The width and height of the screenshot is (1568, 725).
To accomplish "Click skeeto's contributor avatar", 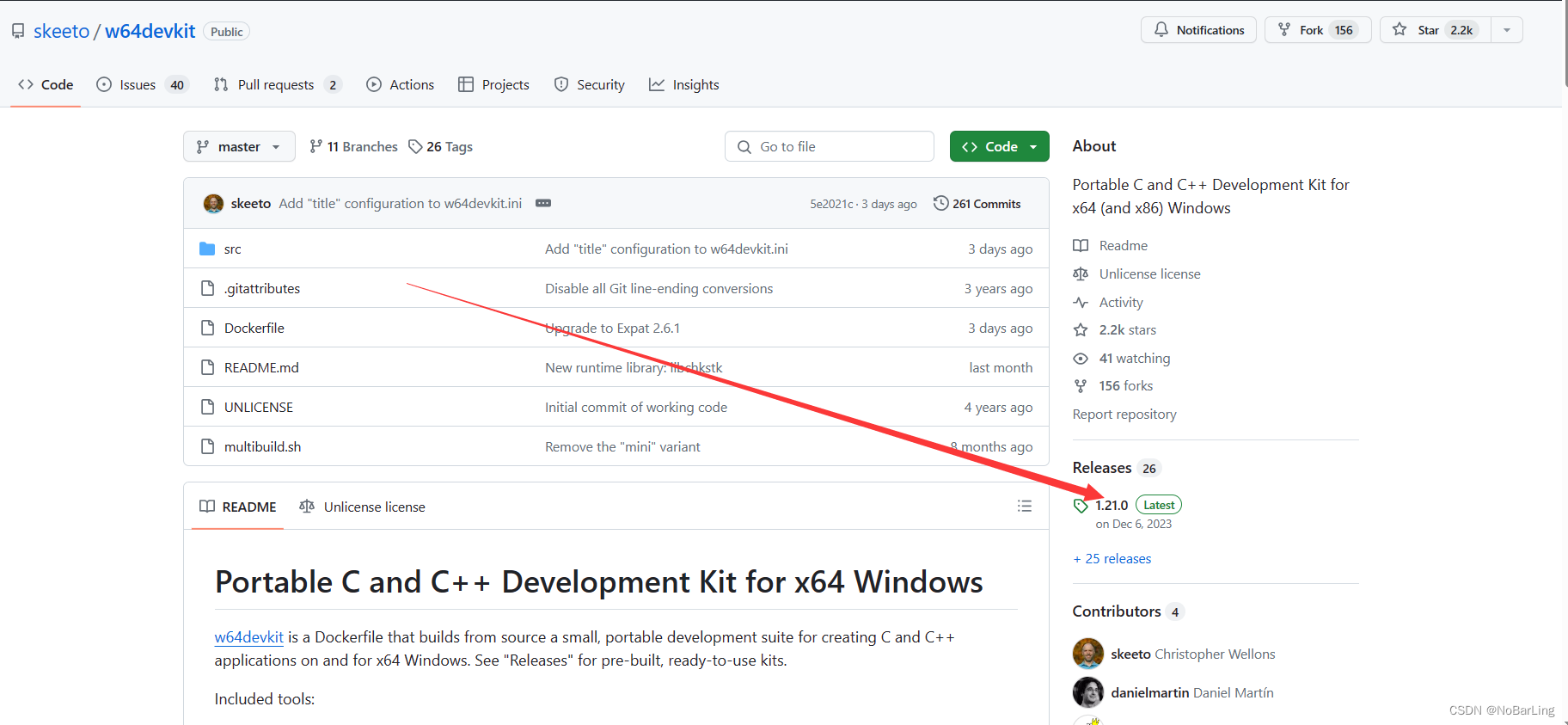I will click(1088, 654).
